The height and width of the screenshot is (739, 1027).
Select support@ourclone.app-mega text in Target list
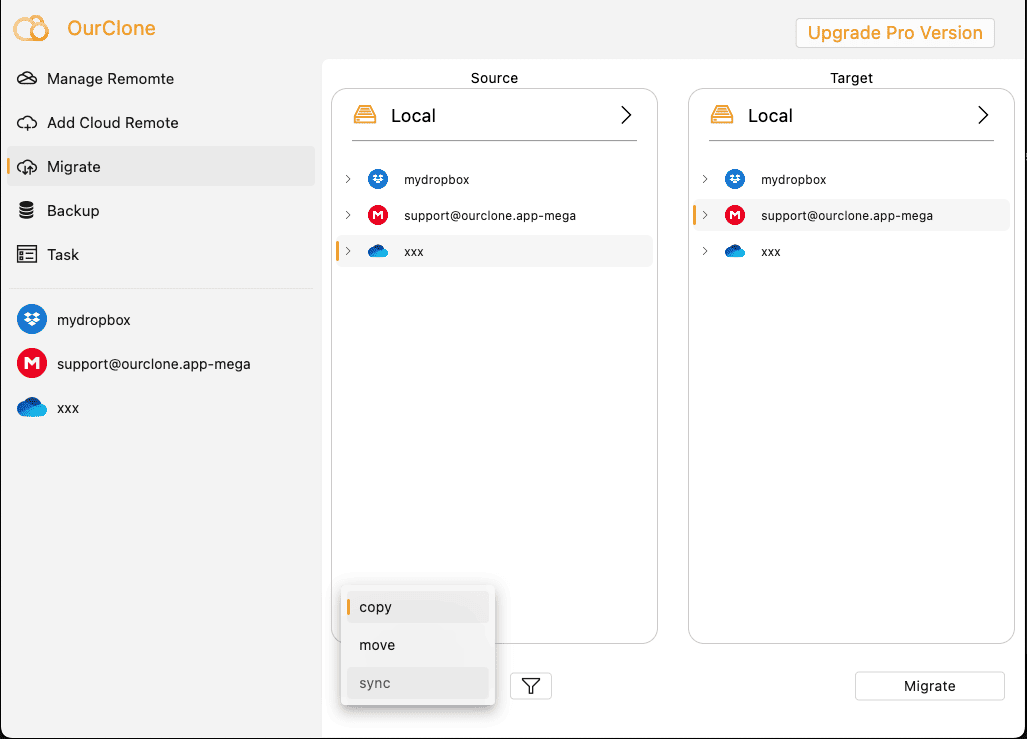click(847, 216)
